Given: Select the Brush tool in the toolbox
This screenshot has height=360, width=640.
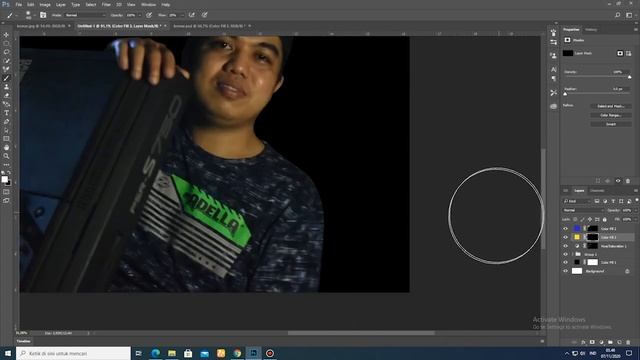Looking at the screenshot, I should tap(6, 78).
